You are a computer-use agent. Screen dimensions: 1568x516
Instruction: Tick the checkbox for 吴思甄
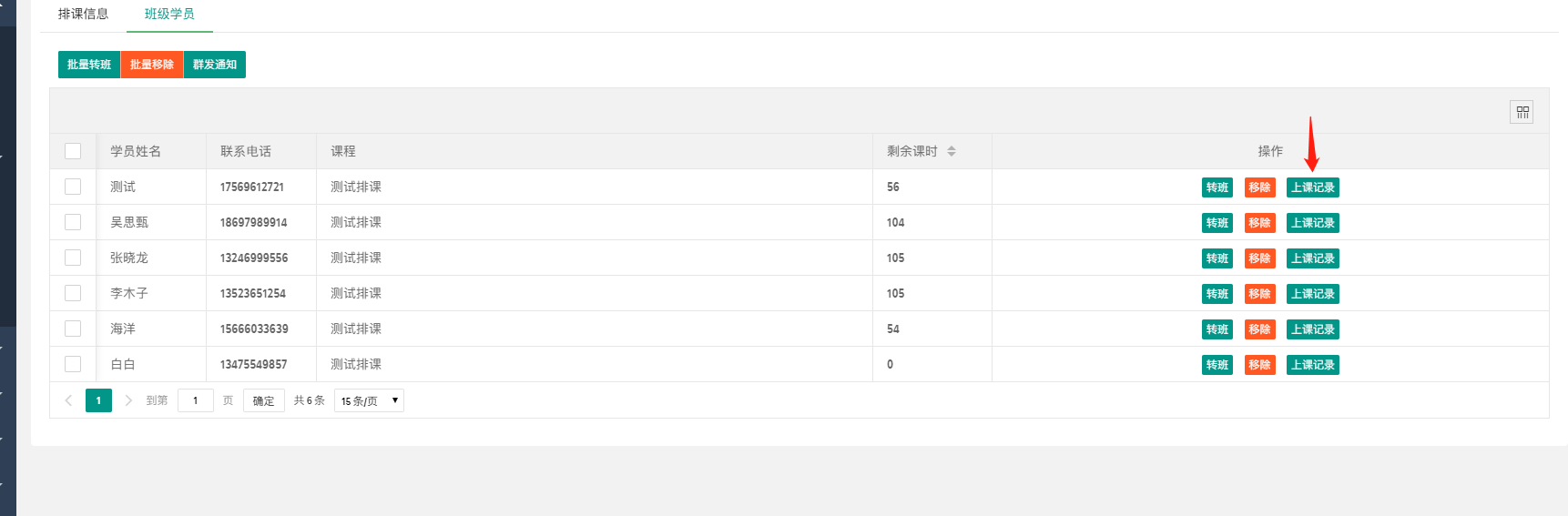(x=73, y=222)
